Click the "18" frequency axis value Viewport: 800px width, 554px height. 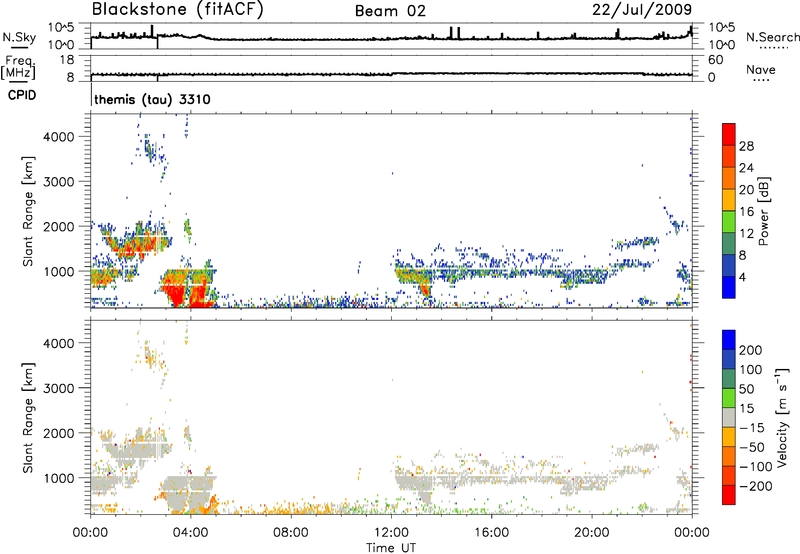67,60
